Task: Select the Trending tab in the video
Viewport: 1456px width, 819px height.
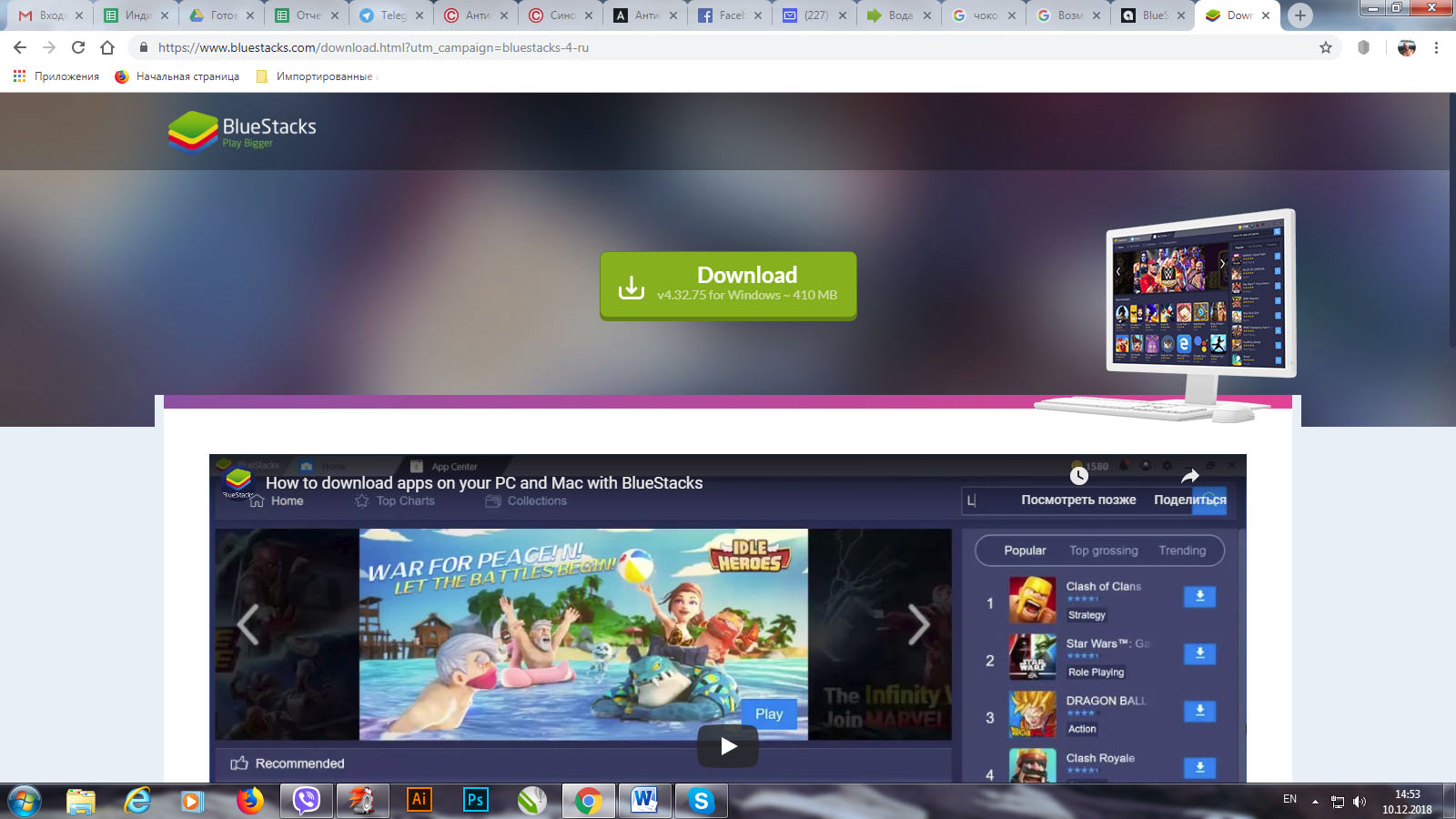Action: pyautogui.click(x=1182, y=551)
